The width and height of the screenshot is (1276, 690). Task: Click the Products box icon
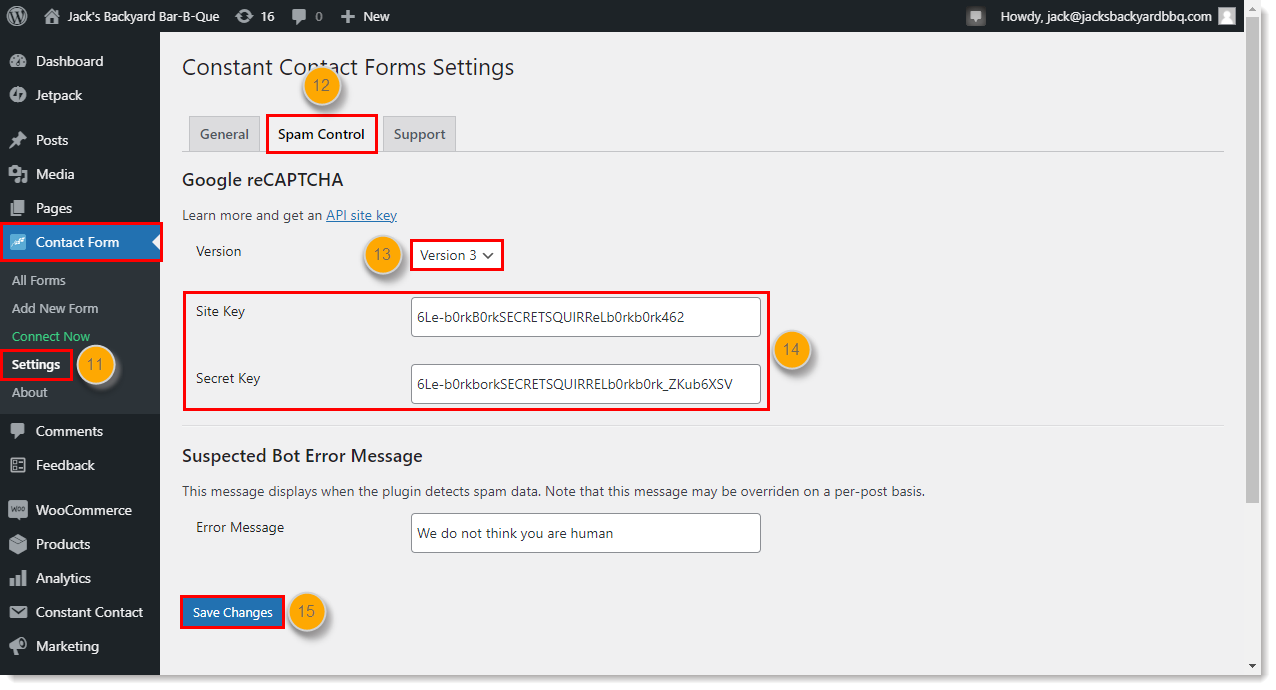pyautogui.click(x=17, y=544)
